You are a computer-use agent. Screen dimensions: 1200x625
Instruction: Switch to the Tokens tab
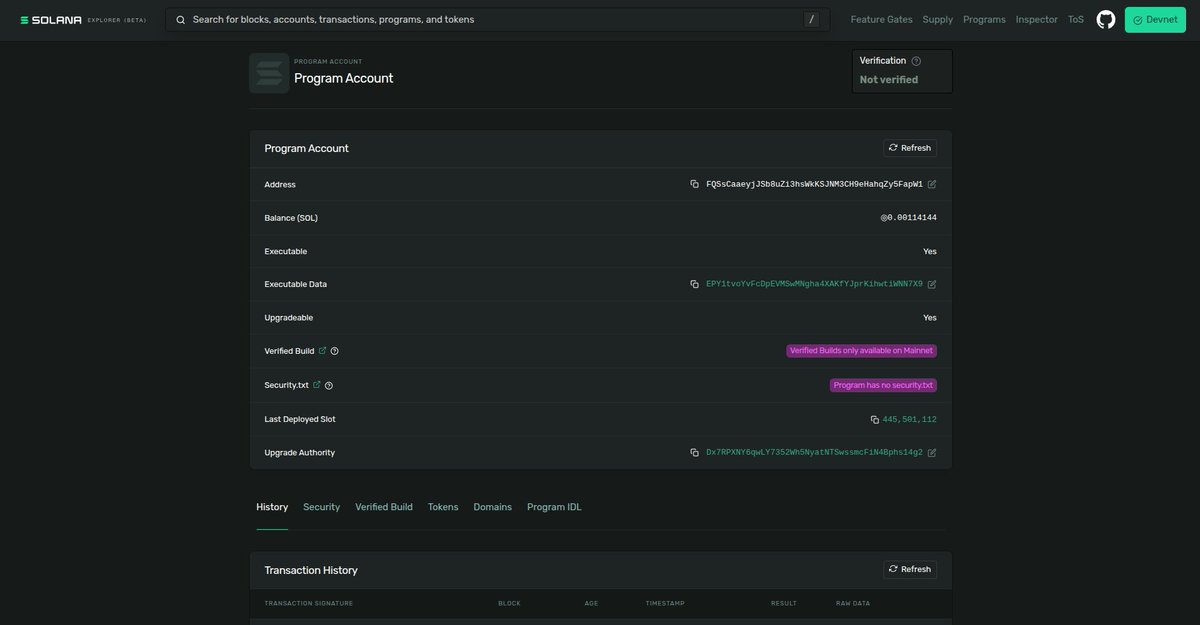pos(443,507)
